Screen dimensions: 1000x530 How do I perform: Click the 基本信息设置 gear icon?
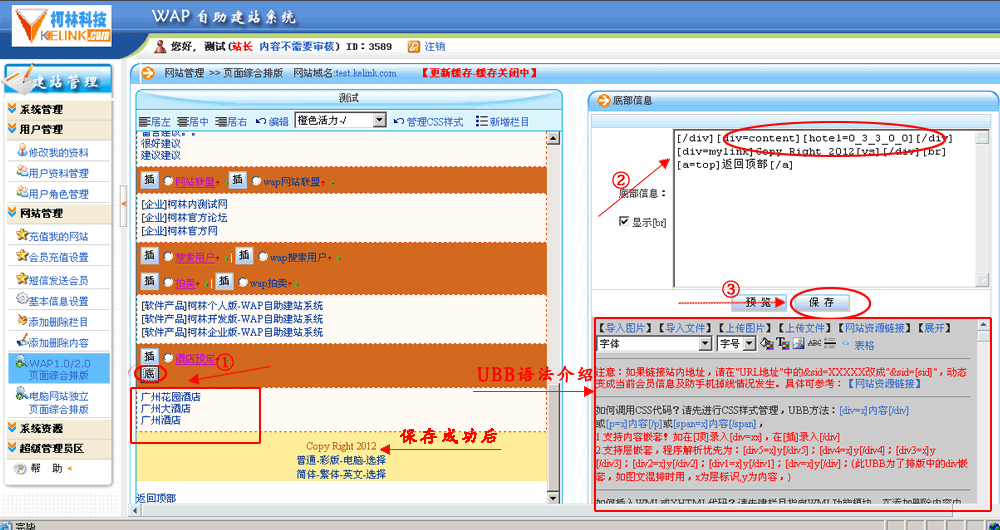click(23, 299)
